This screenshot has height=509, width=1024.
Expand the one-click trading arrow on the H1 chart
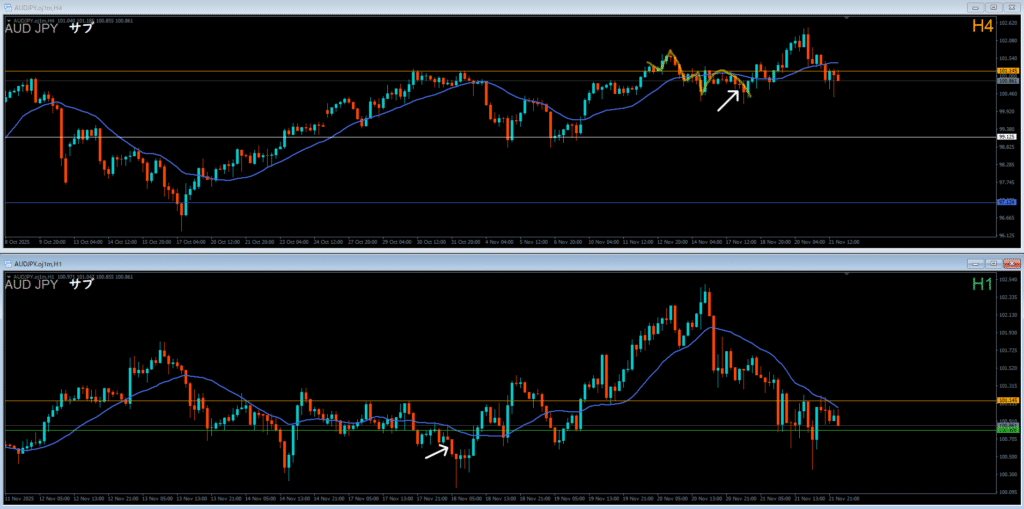tap(8, 278)
